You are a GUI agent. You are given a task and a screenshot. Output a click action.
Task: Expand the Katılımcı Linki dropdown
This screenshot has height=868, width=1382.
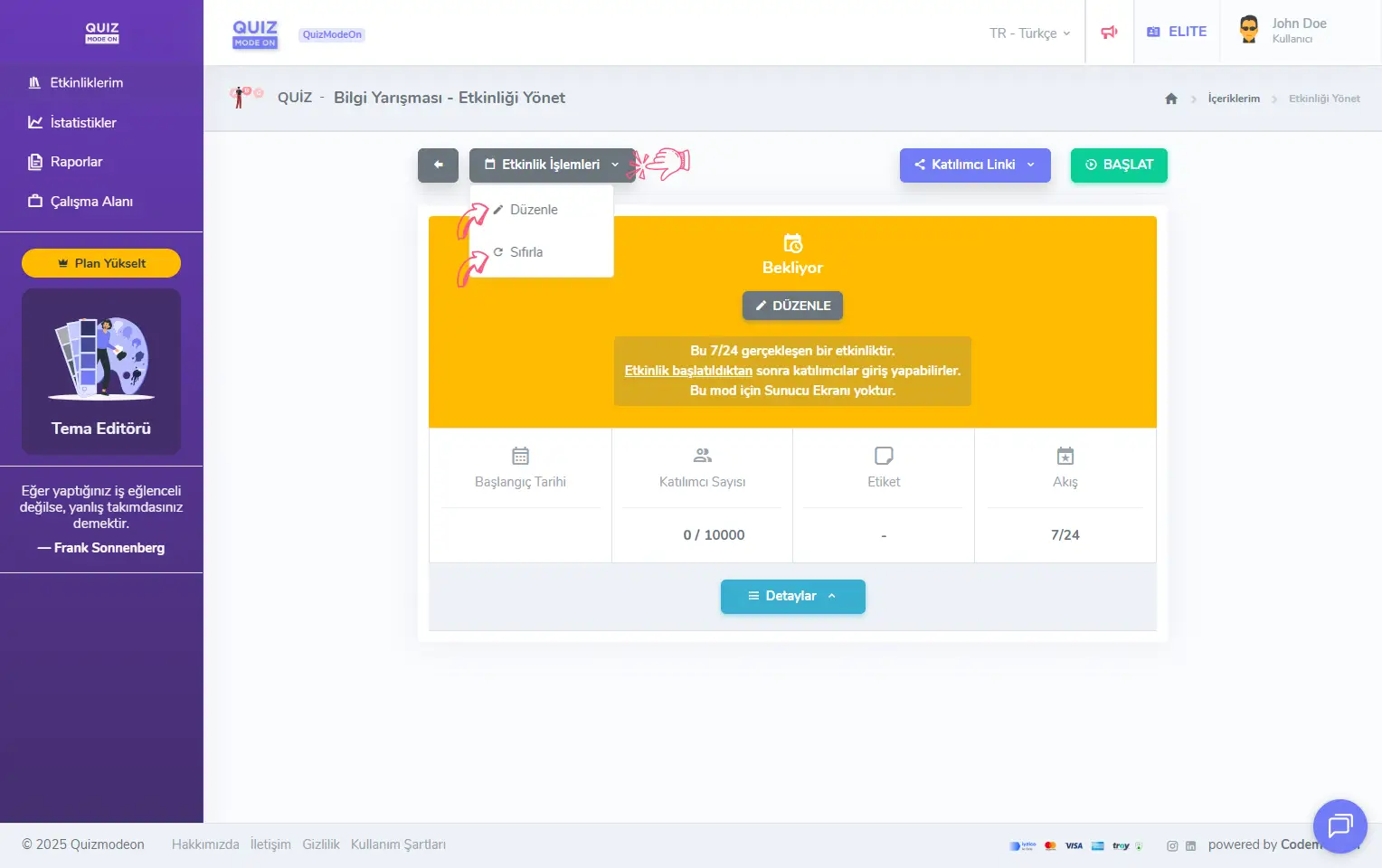pos(974,165)
